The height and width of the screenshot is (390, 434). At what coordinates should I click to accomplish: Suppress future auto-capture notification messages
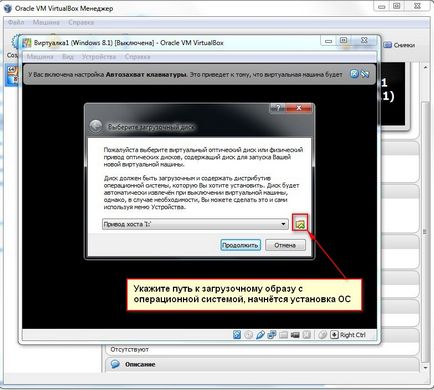coord(365,74)
